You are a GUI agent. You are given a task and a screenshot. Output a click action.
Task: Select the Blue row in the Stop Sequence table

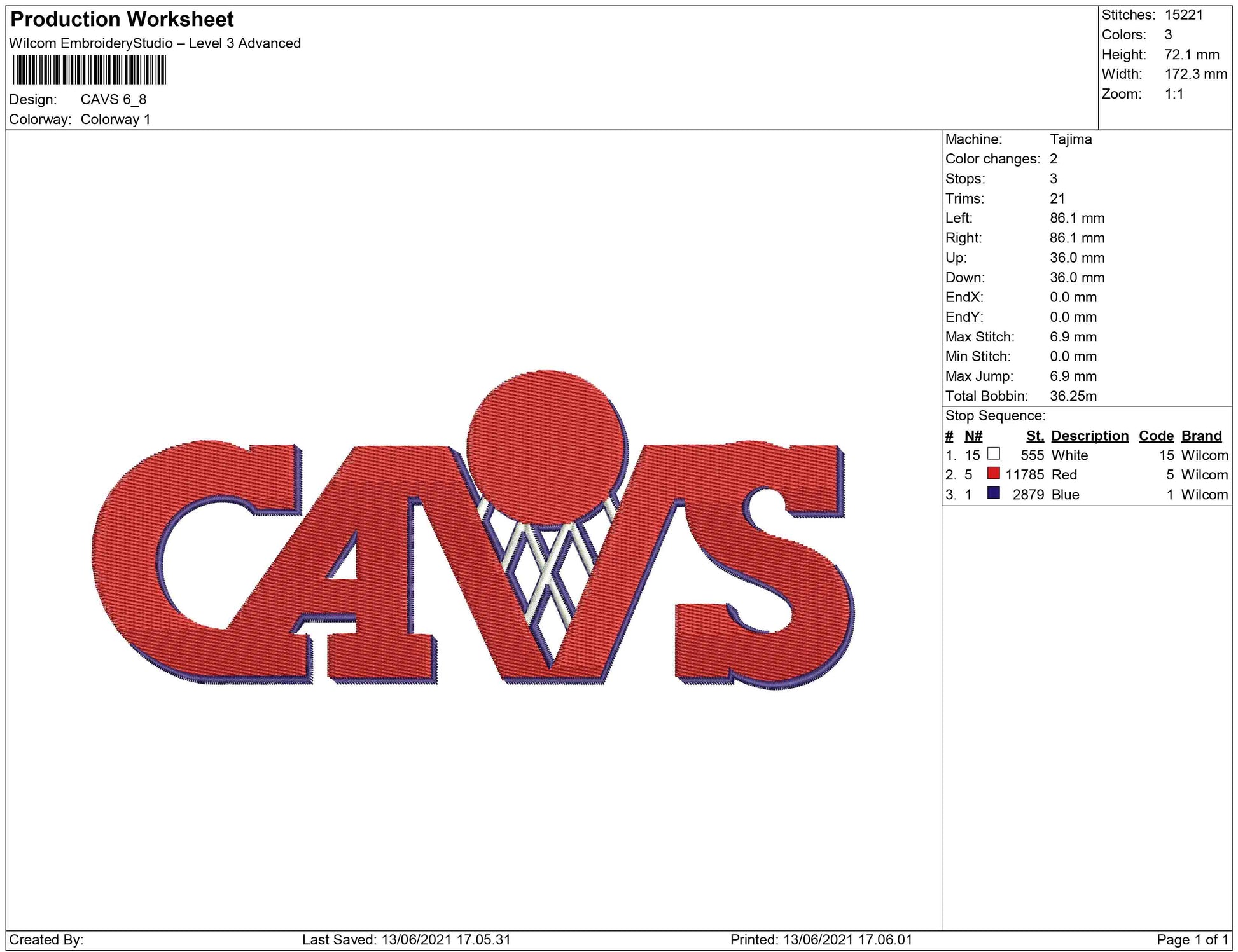1065,495
